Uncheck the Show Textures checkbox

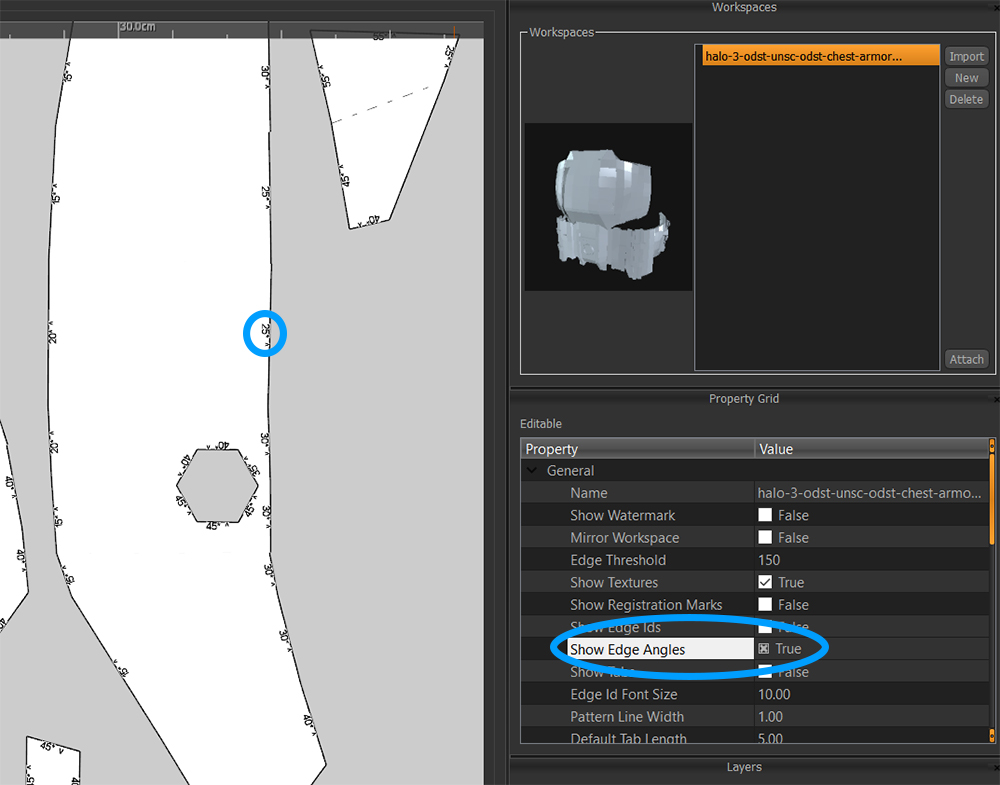click(765, 582)
